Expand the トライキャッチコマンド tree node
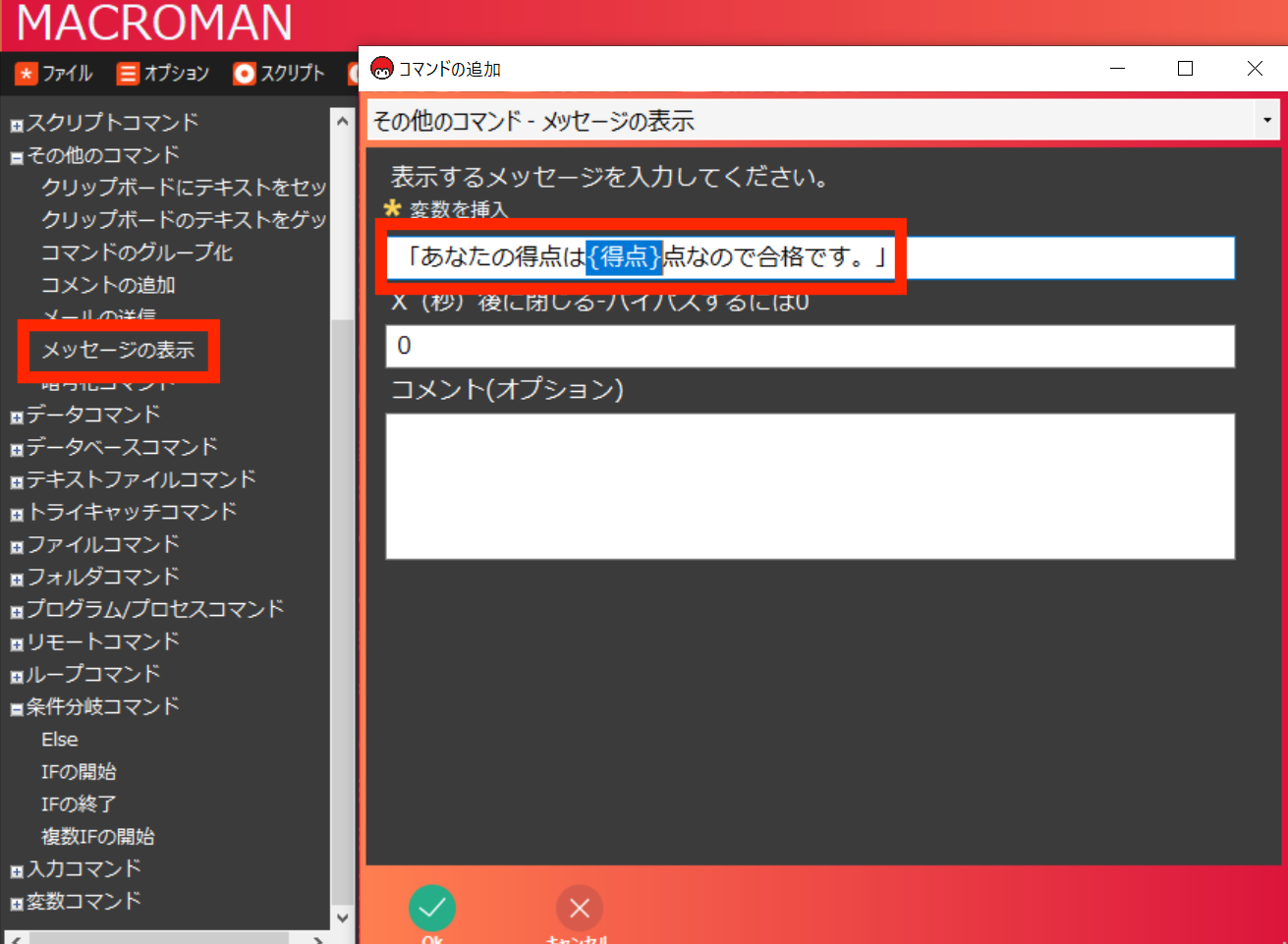The image size is (1288, 944). [17, 514]
